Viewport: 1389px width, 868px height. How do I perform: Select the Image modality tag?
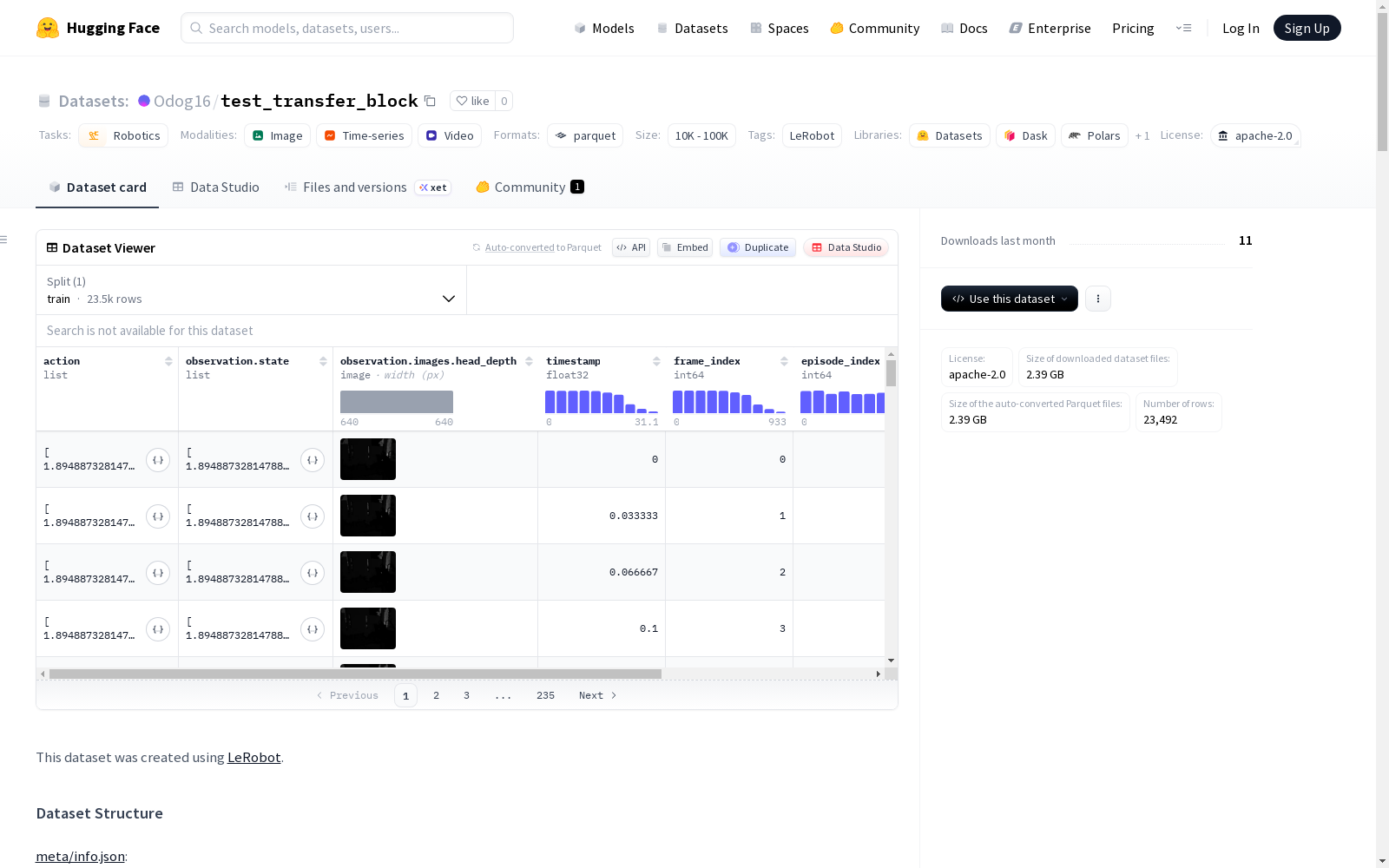[x=278, y=135]
